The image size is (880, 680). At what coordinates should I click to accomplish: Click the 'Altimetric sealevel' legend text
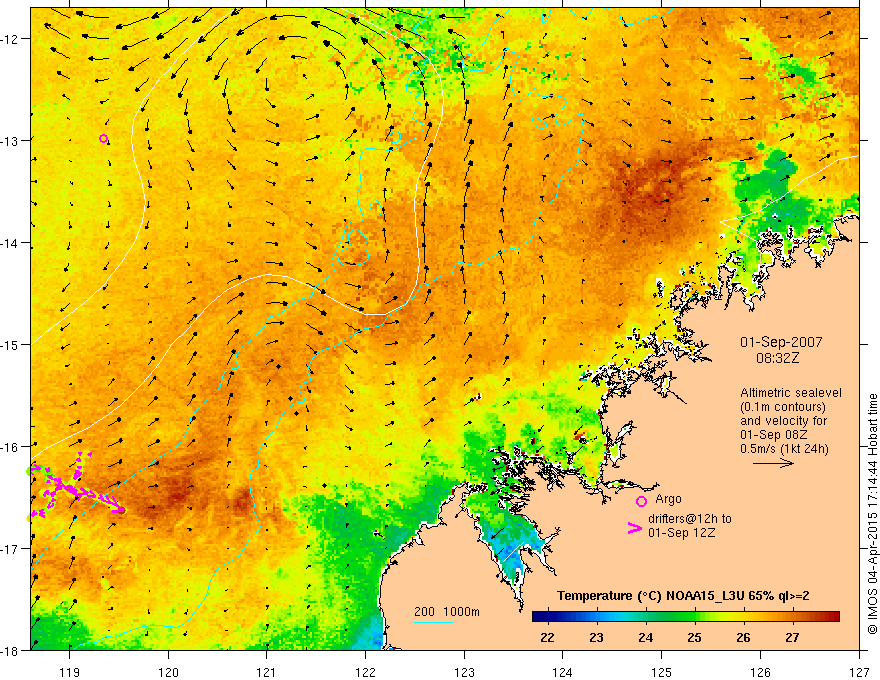[x=790, y=393]
